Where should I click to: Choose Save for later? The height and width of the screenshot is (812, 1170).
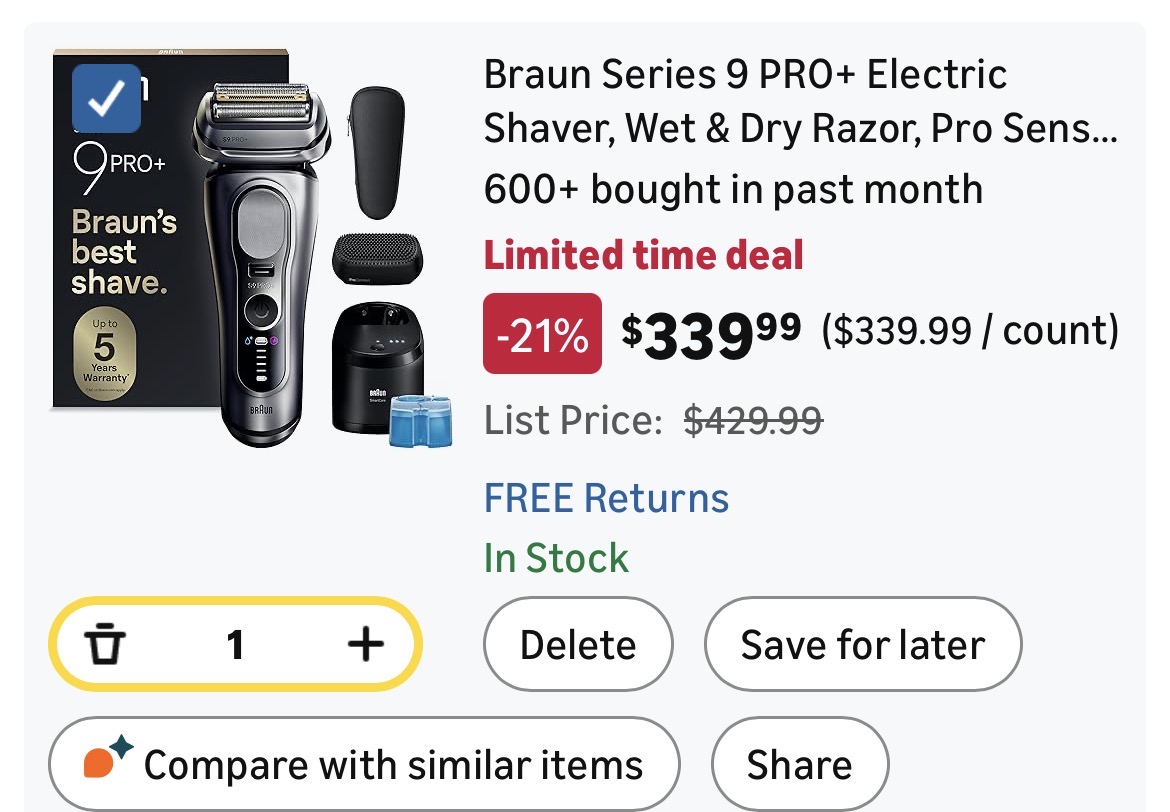862,645
